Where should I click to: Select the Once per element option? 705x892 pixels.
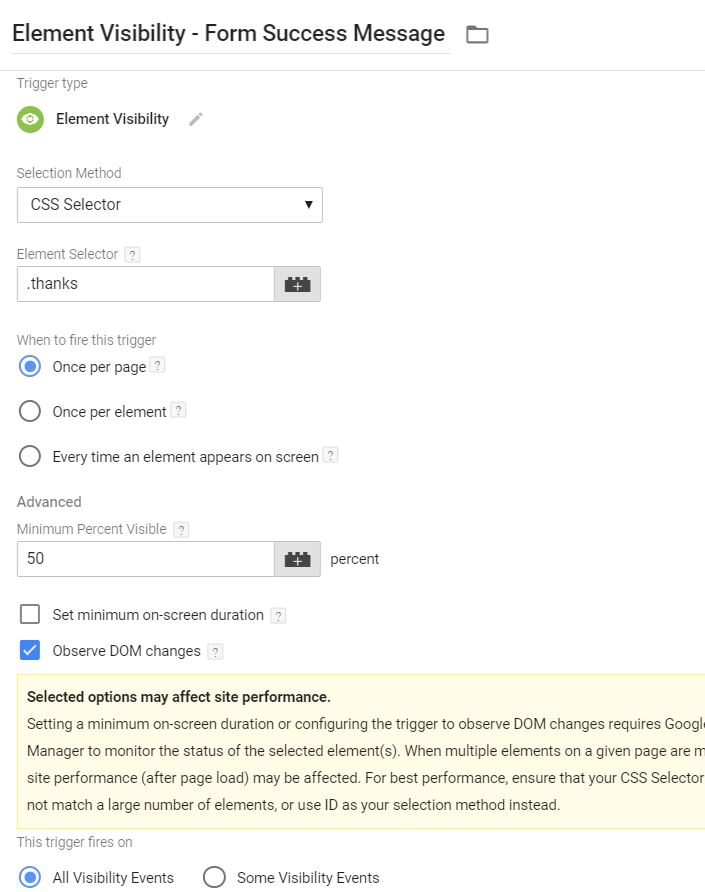click(31, 411)
